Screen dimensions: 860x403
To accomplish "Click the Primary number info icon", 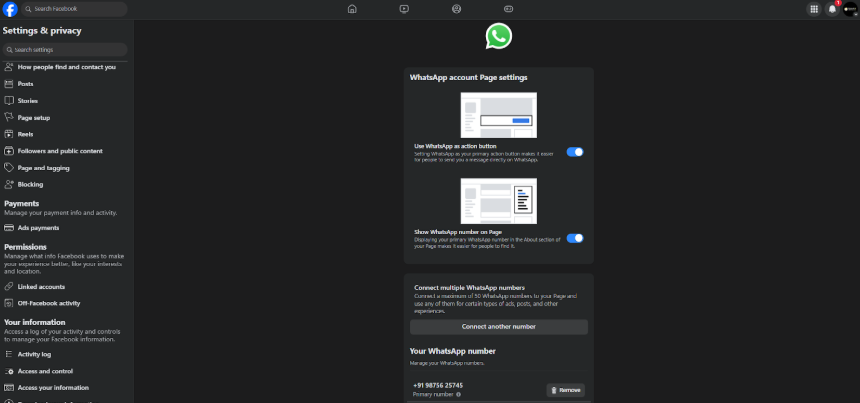I will pos(458,395).
